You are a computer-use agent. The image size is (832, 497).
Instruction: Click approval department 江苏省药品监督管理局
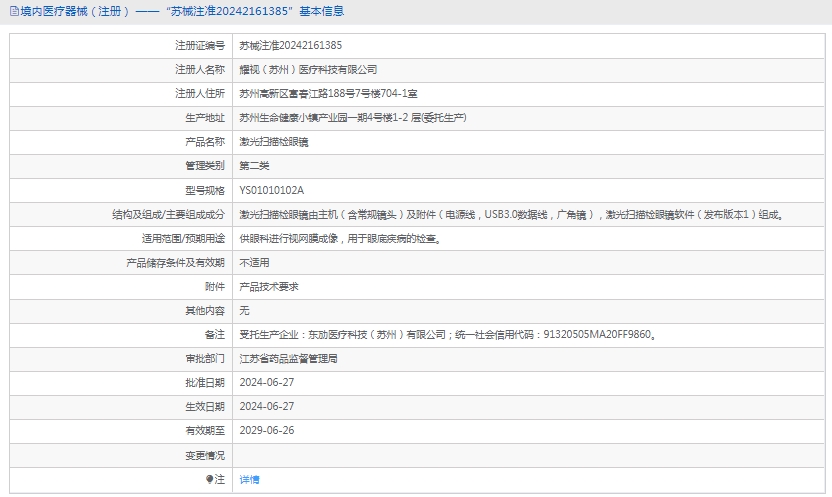coord(288,358)
